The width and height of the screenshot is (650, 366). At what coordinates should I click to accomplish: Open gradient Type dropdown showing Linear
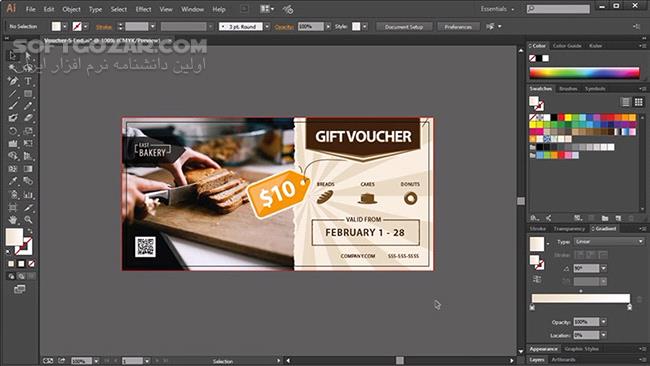609,242
